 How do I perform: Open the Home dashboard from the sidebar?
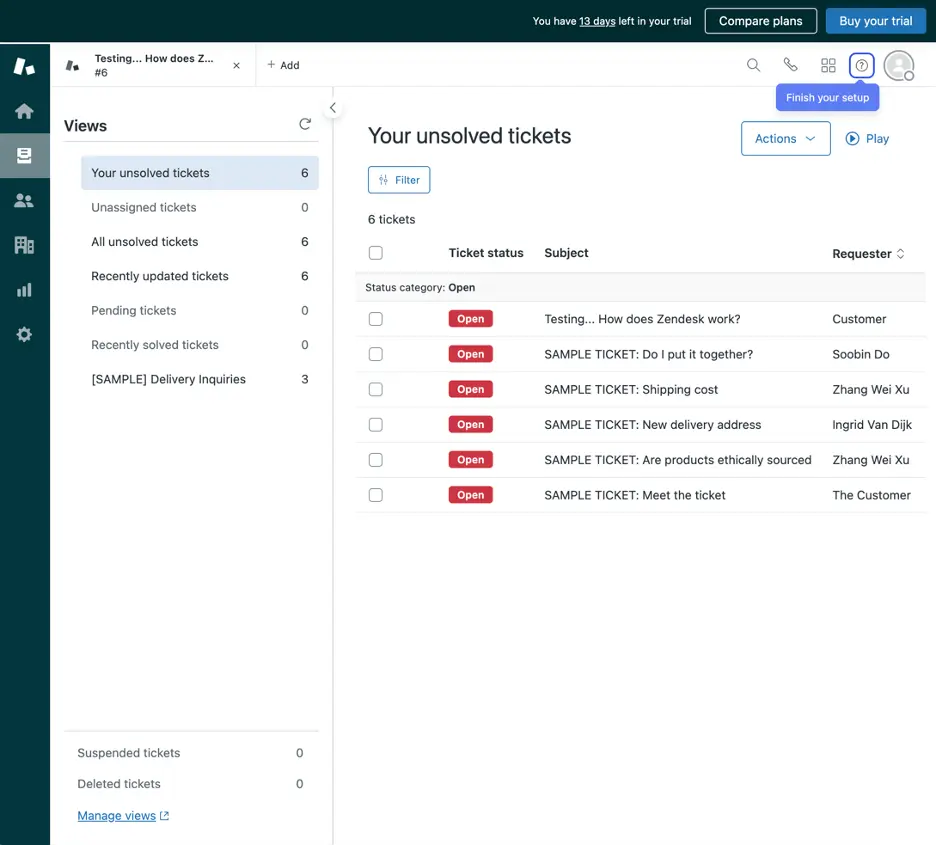tap(24, 111)
